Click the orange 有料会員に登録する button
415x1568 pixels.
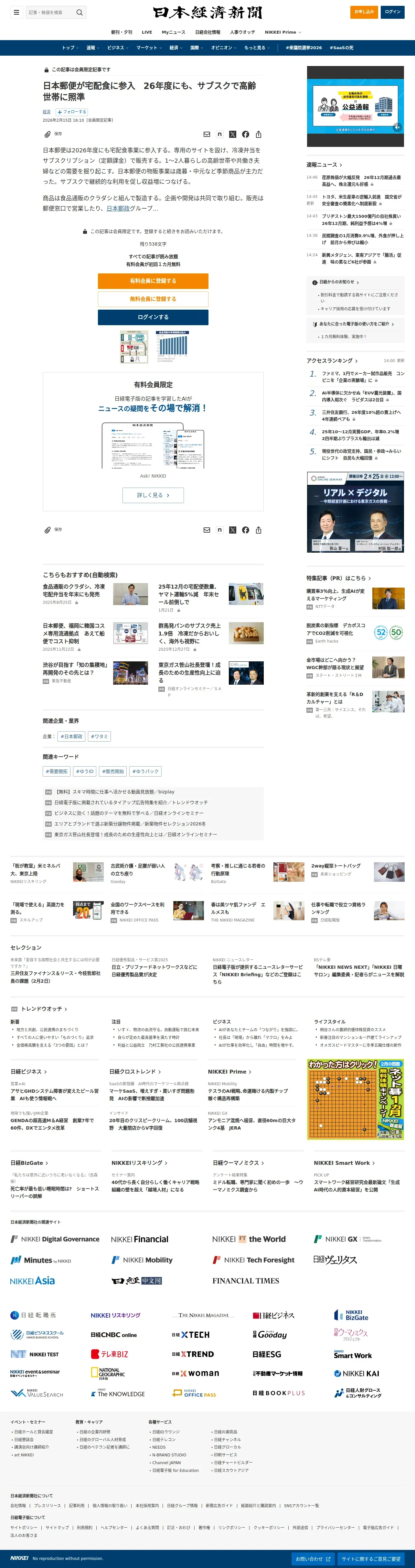153,281
